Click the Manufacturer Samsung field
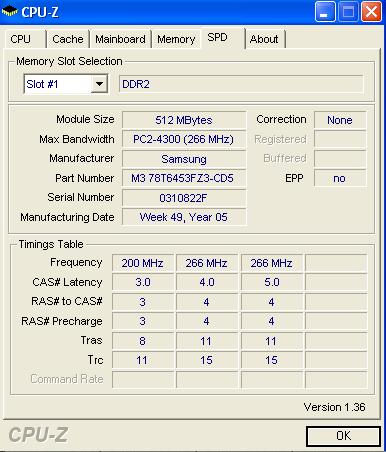The height and width of the screenshot is (452, 386). coord(184,159)
